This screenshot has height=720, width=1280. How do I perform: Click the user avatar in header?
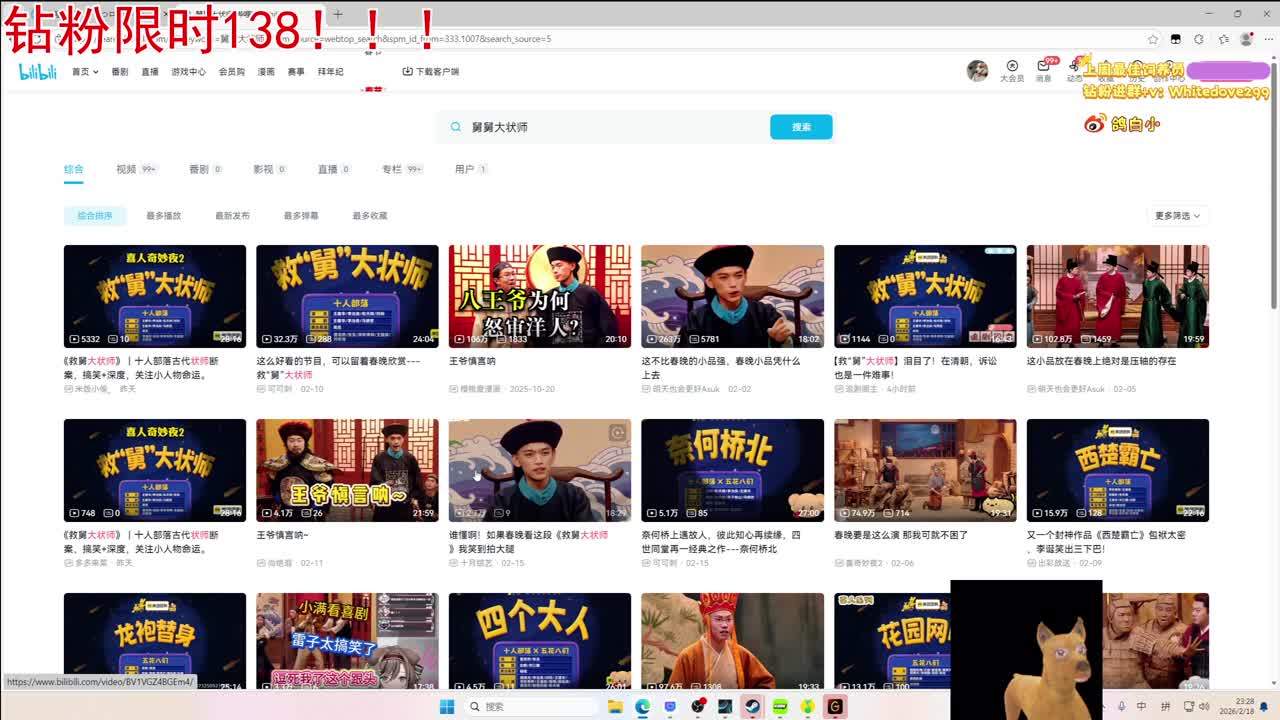(x=977, y=71)
